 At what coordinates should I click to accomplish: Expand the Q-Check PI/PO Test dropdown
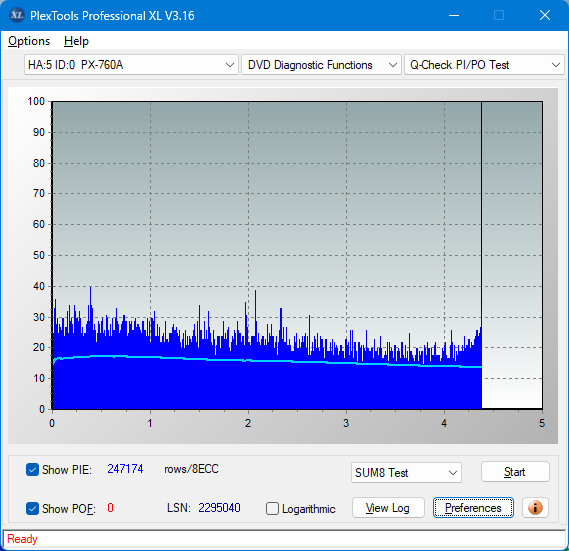(484, 65)
